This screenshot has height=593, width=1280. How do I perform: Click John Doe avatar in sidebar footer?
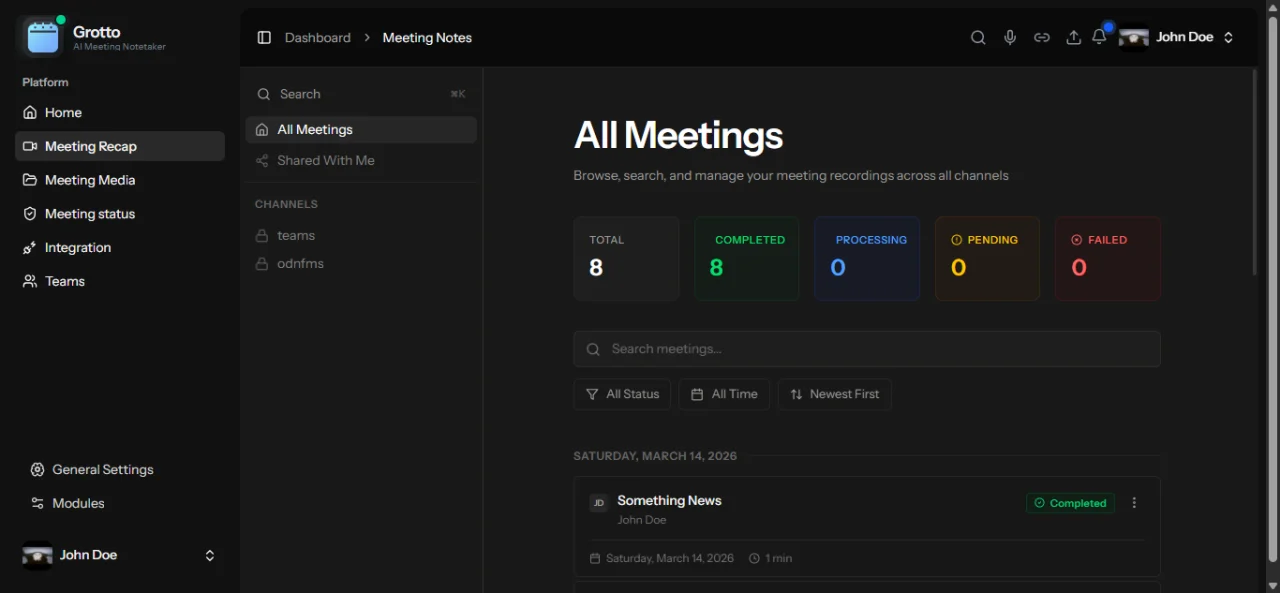(x=37, y=555)
